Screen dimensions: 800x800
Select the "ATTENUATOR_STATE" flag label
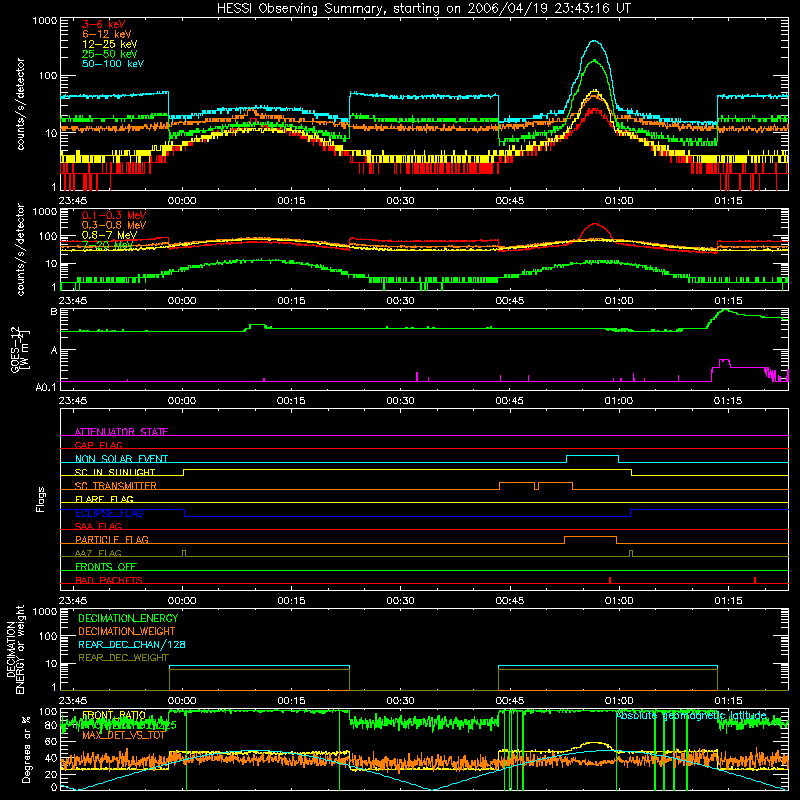pos(121,432)
